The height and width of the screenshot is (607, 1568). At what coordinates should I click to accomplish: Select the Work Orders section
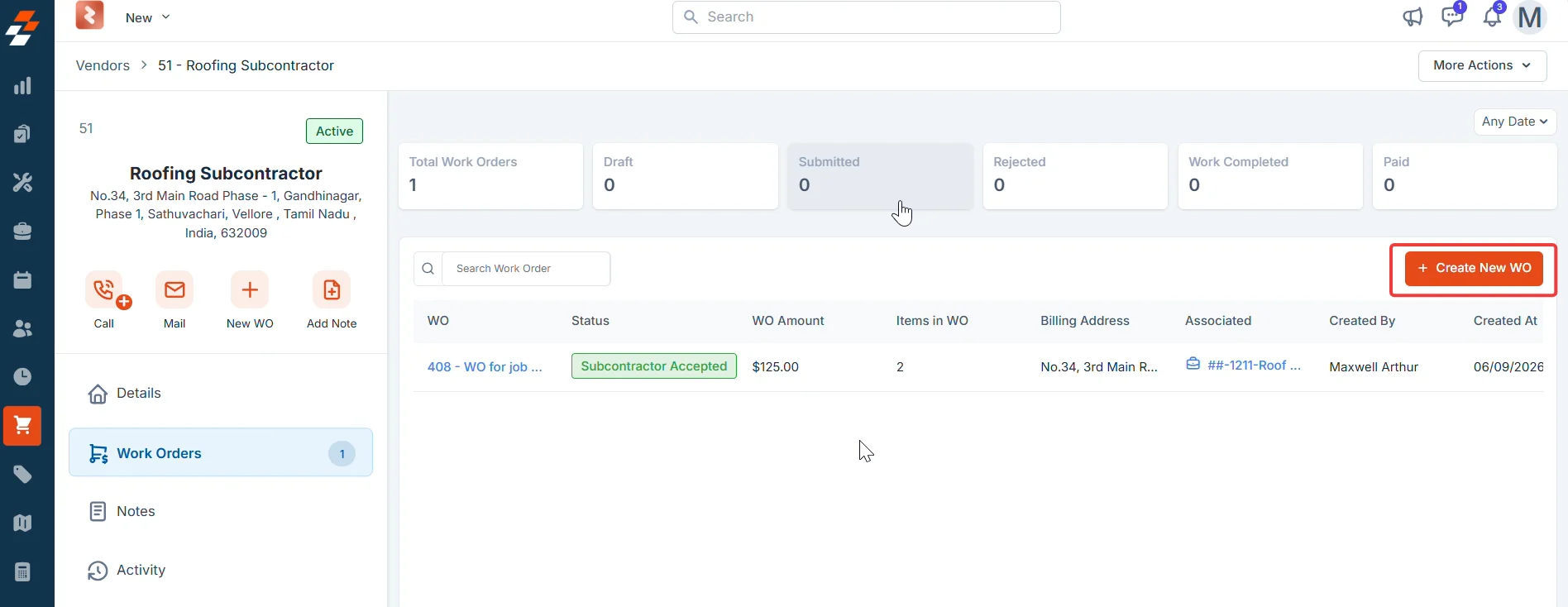pos(221,452)
